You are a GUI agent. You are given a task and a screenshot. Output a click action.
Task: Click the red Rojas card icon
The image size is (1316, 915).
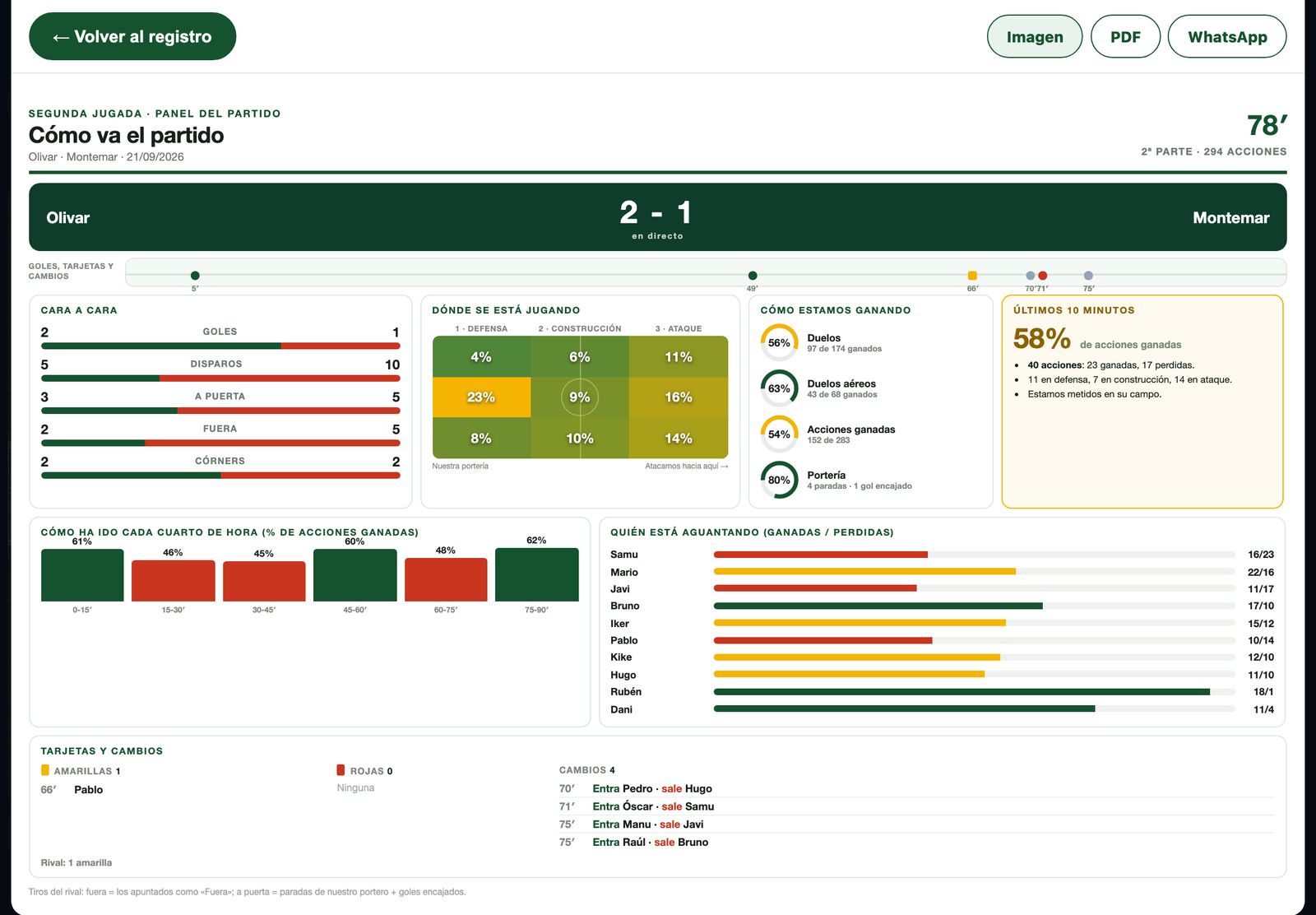(341, 770)
